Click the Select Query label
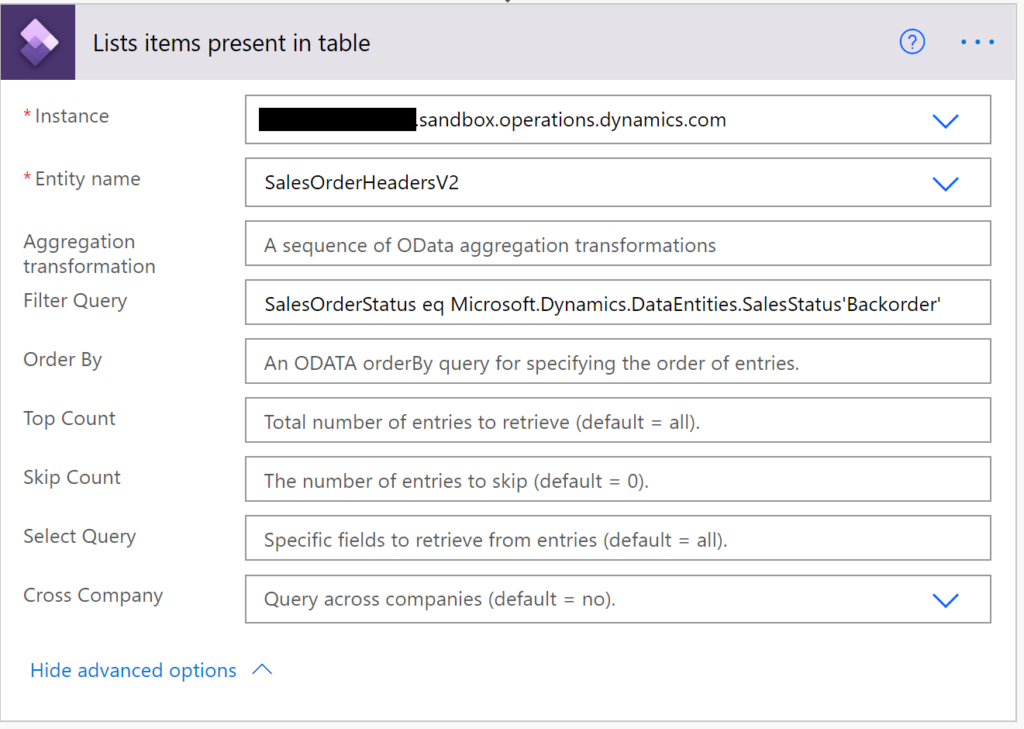This screenshot has height=729, width=1024. tap(80, 537)
